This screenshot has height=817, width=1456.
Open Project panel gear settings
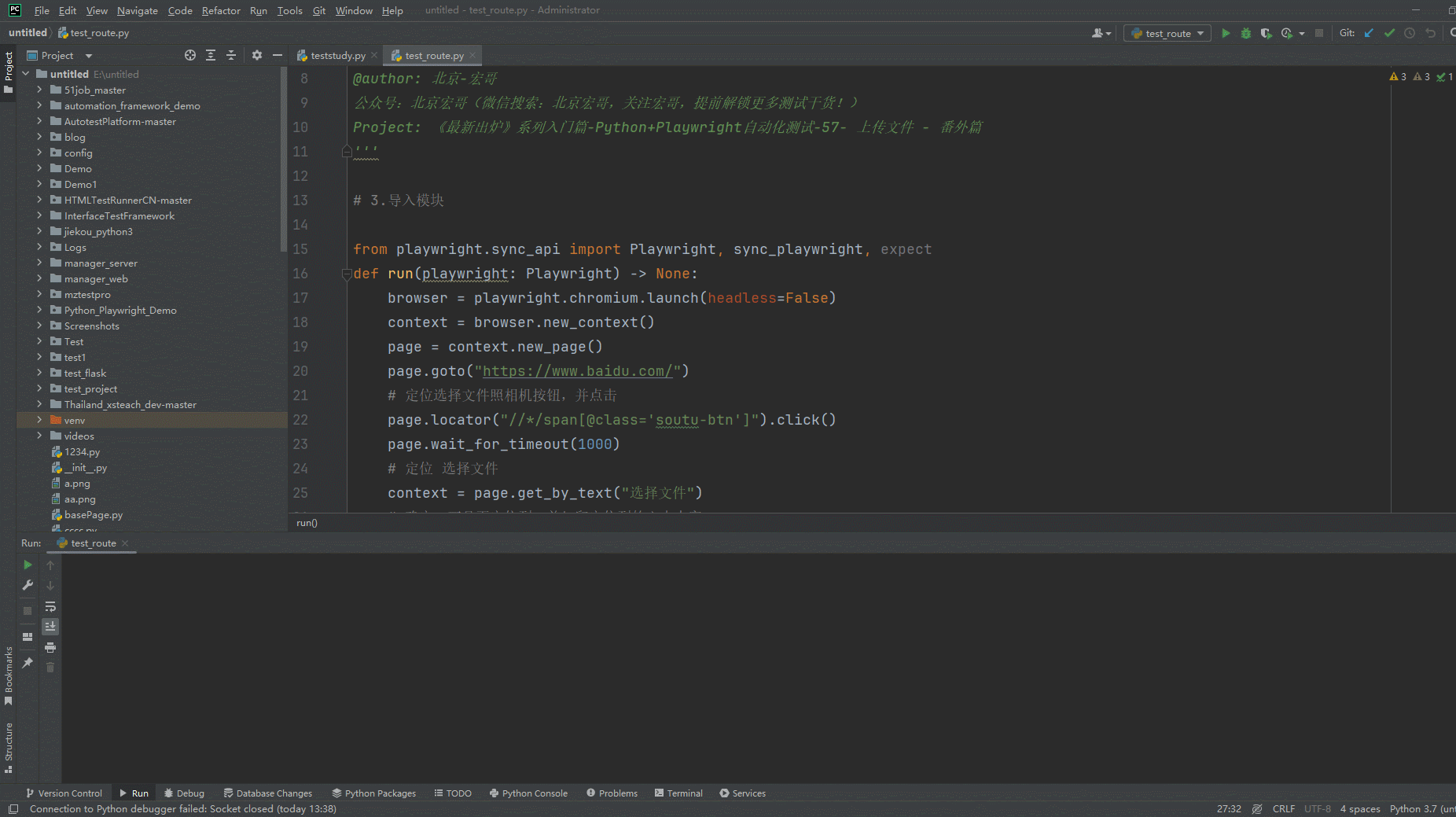(x=257, y=55)
